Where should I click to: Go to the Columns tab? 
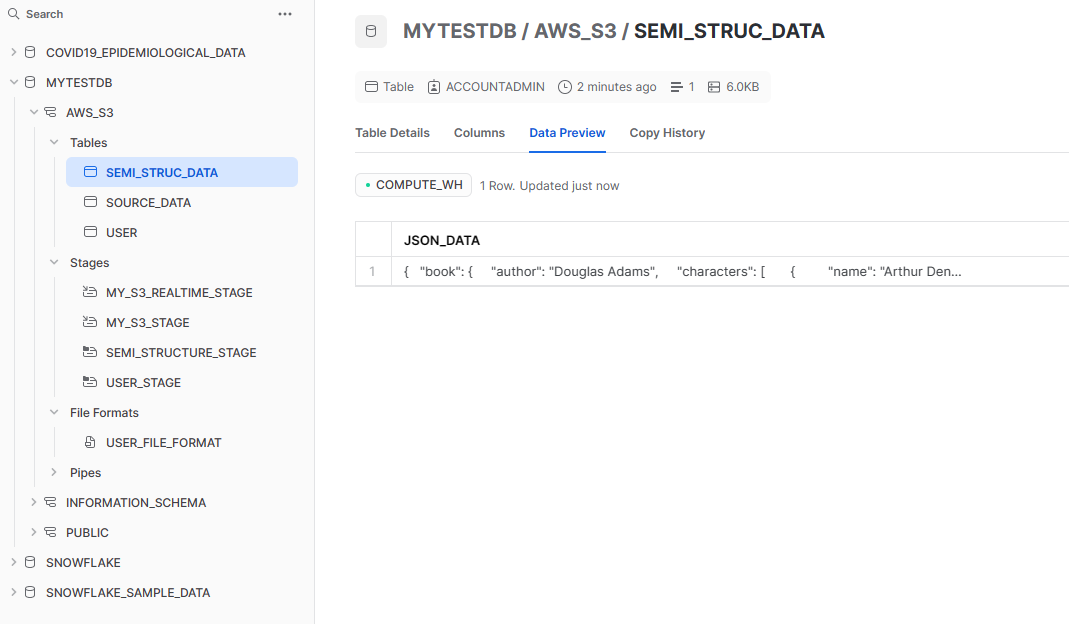(479, 133)
